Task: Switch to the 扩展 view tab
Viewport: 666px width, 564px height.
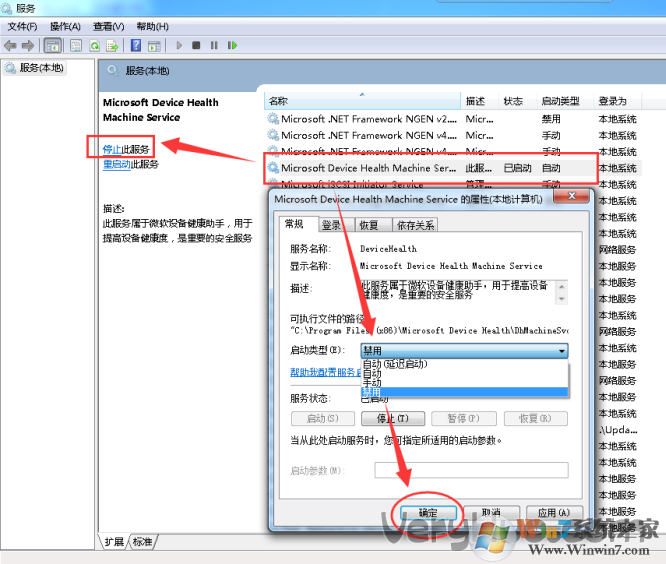Action: (x=114, y=541)
